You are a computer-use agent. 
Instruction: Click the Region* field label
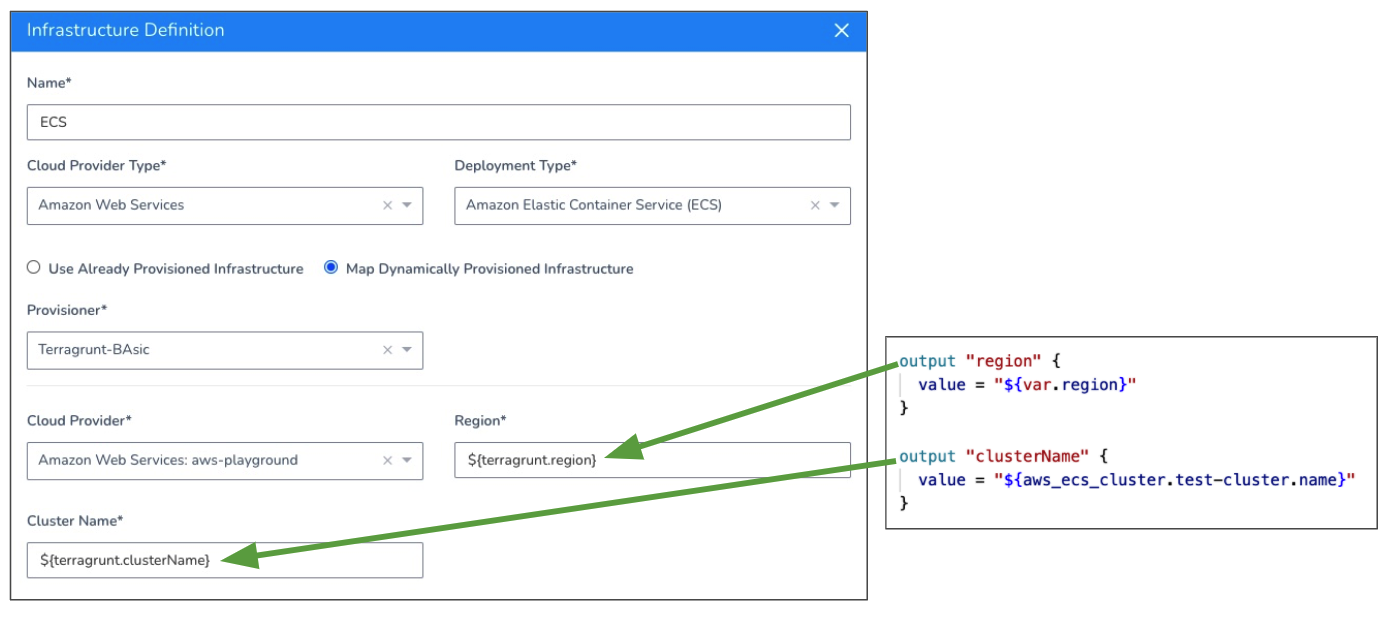pyautogui.click(x=481, y=420)
